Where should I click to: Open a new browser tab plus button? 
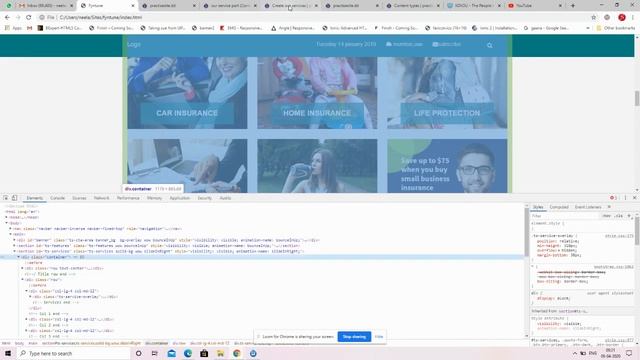573,6
